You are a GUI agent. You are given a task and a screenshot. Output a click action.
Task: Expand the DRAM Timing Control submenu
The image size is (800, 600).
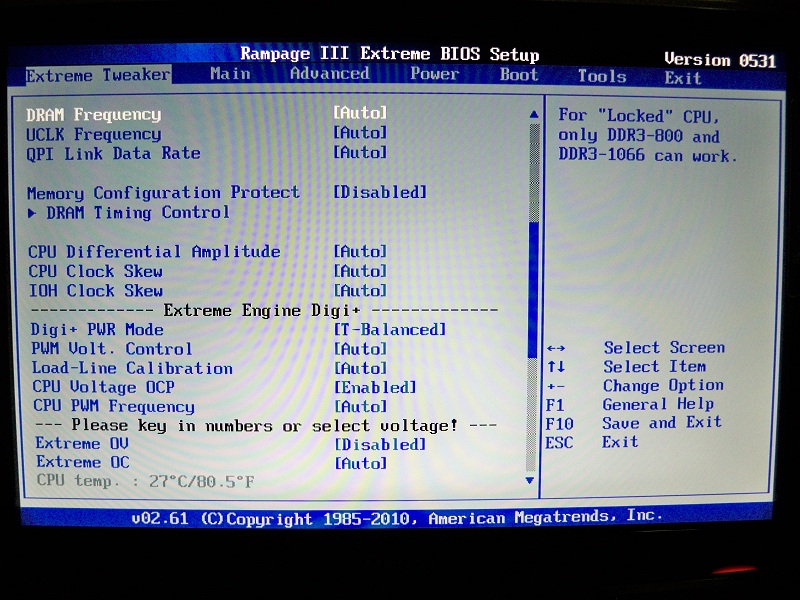[137, 212]
